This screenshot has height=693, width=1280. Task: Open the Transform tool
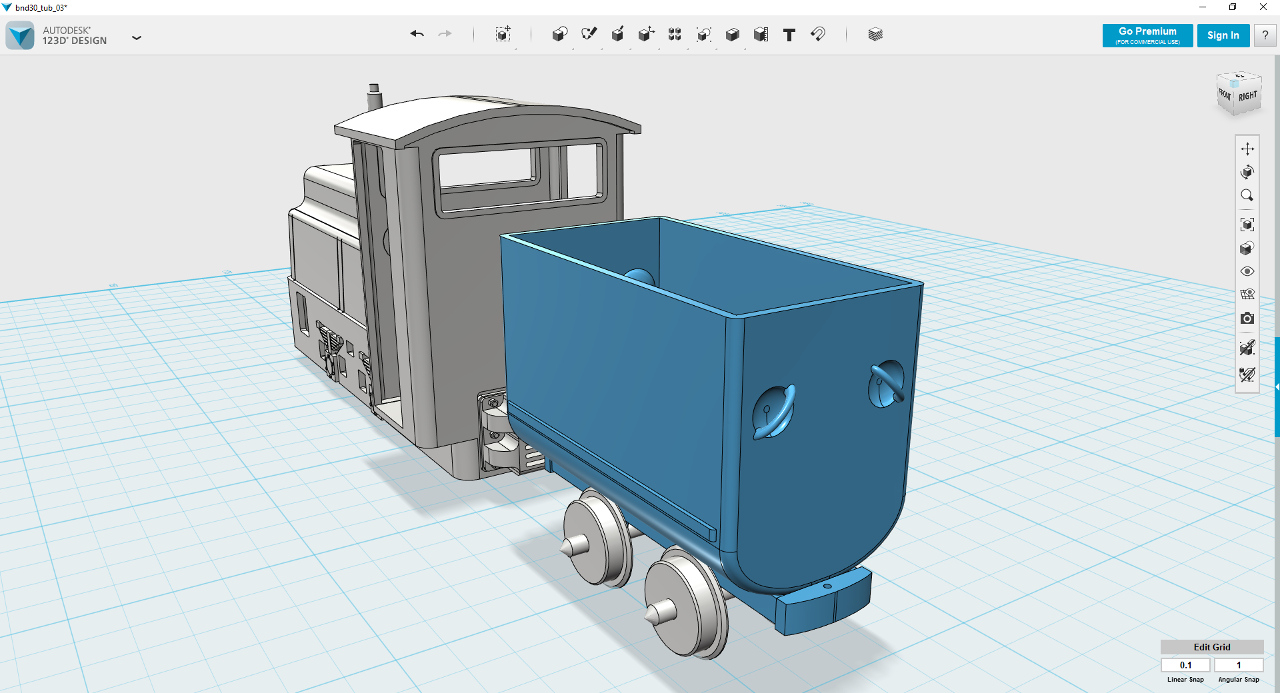coord(503,34)
